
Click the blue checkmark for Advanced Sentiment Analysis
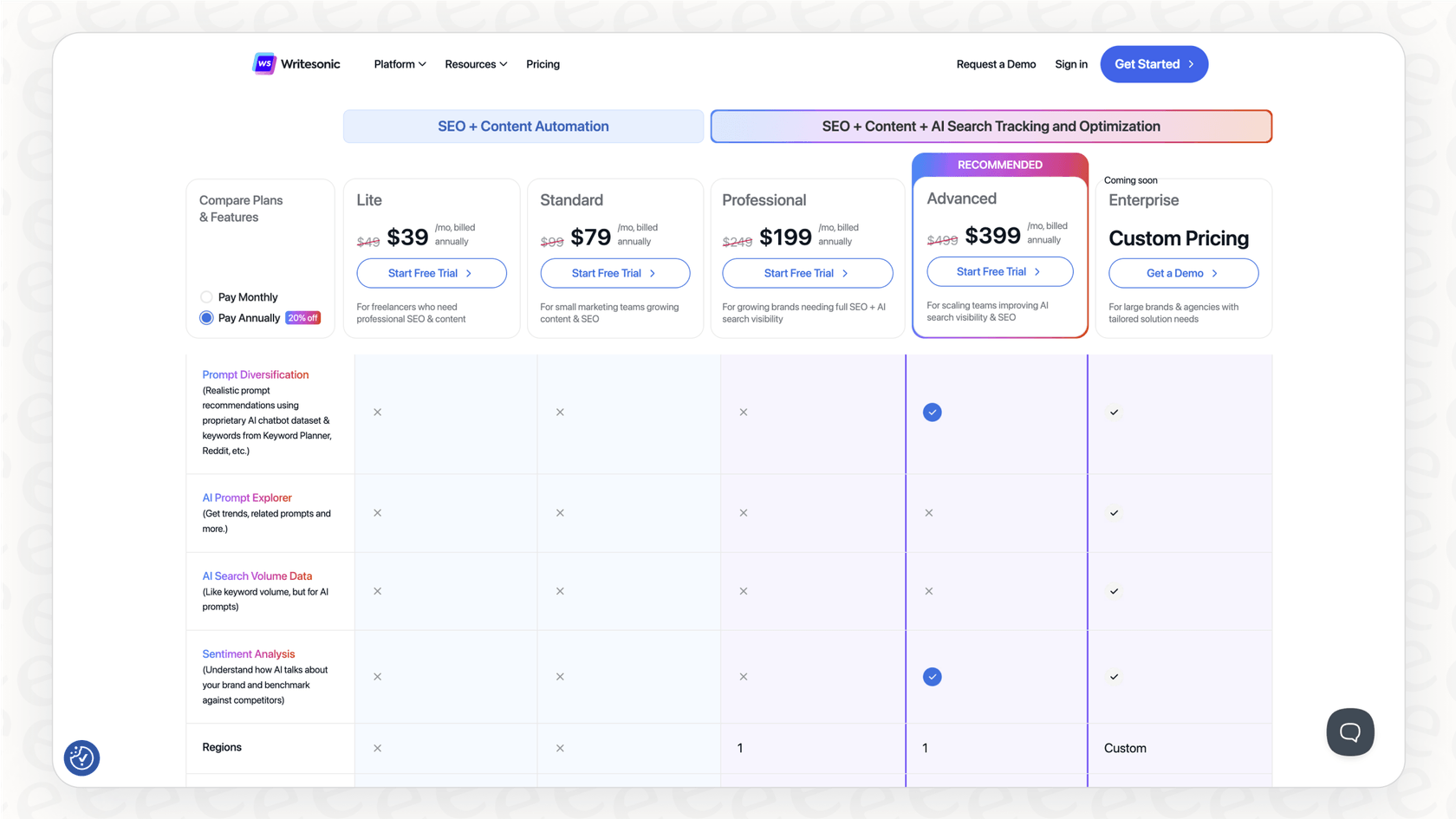tap(933, 677)
